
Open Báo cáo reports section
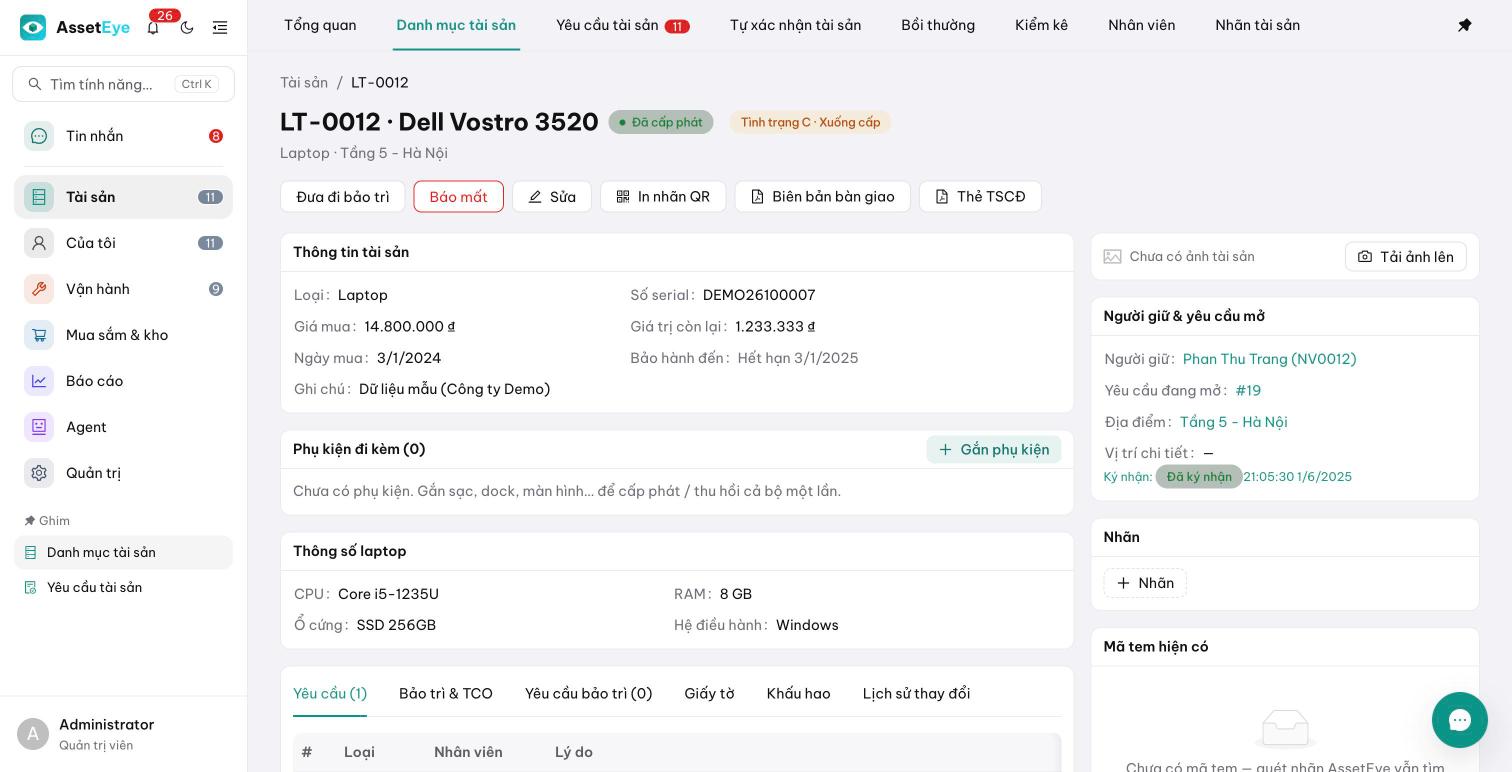point(123,381)
